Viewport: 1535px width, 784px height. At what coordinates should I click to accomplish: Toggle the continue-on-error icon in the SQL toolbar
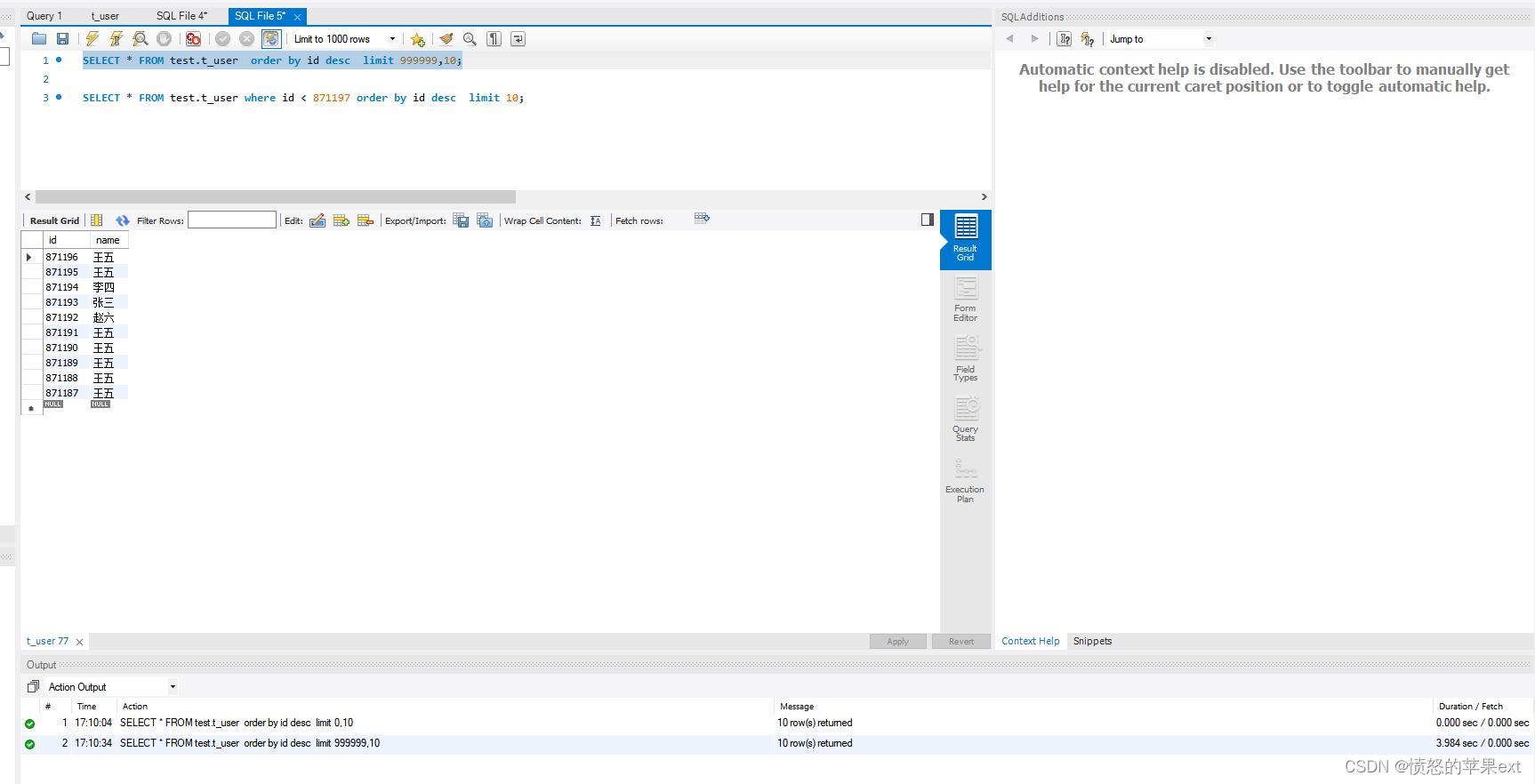click(193, 39)
